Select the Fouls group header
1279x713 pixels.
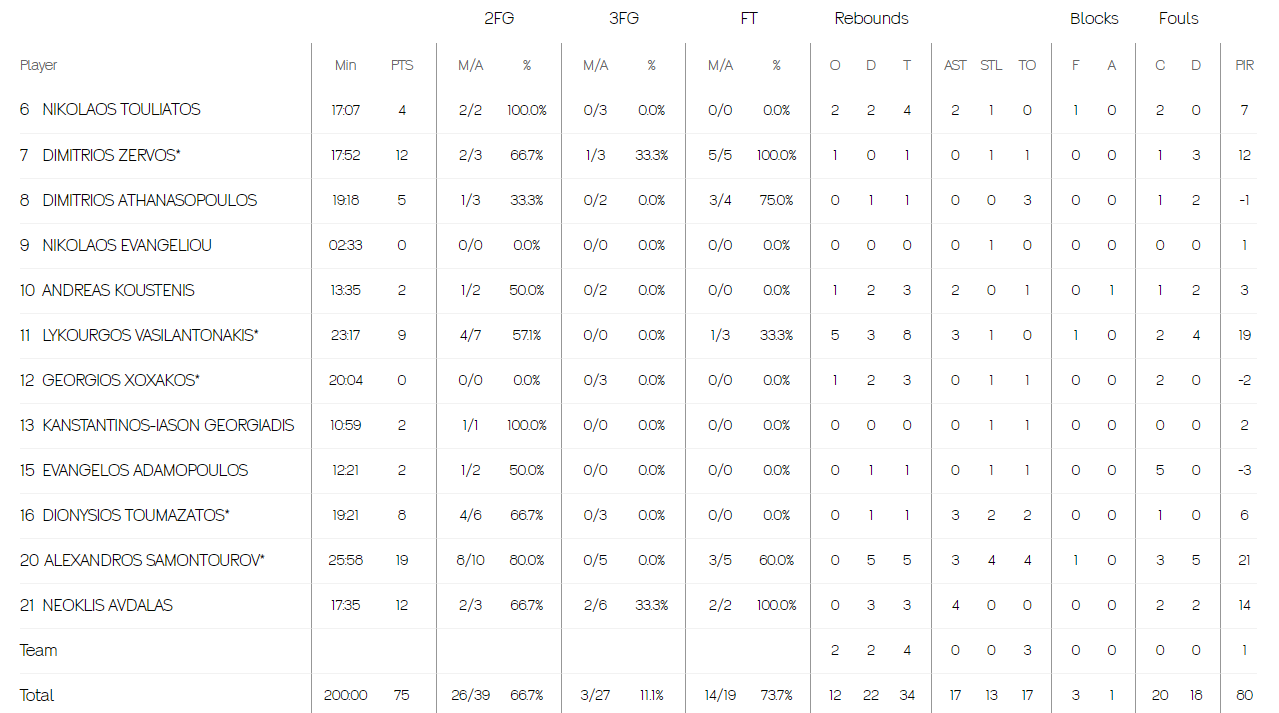tap(1178, 18)
